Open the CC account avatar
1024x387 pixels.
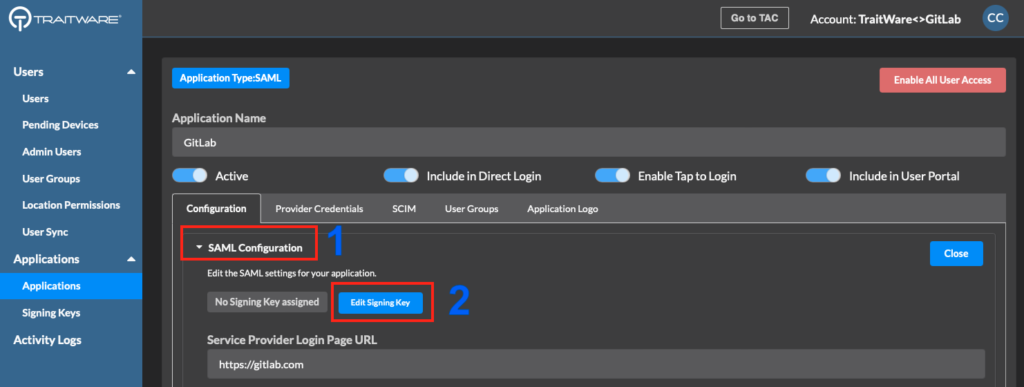[x=995, y=18]
